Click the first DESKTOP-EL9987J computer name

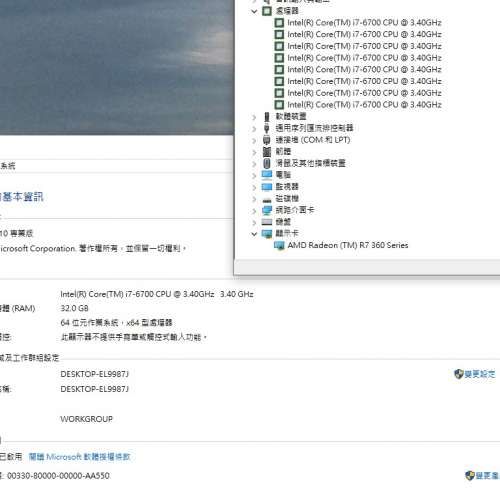[95, 374]
